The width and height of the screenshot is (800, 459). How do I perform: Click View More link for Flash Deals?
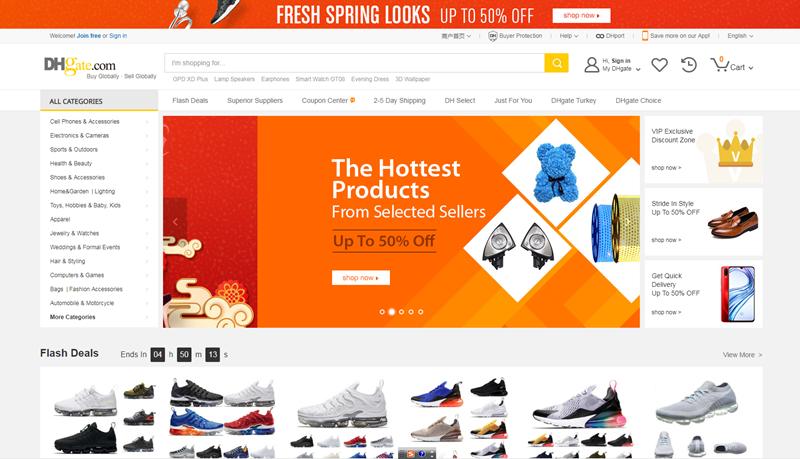tap(742, 354)
